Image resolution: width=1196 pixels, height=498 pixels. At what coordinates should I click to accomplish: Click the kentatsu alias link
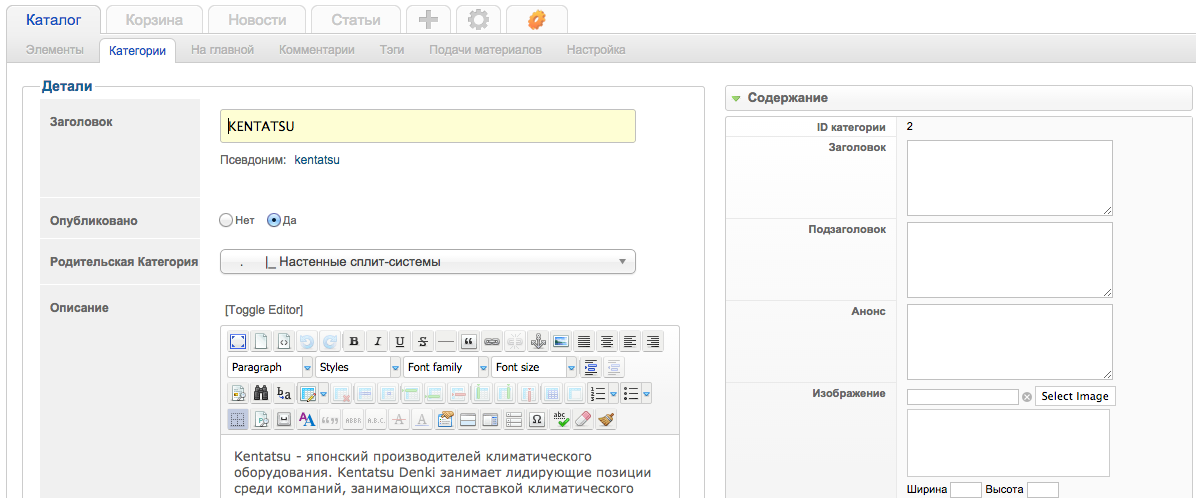pos(317,160)
